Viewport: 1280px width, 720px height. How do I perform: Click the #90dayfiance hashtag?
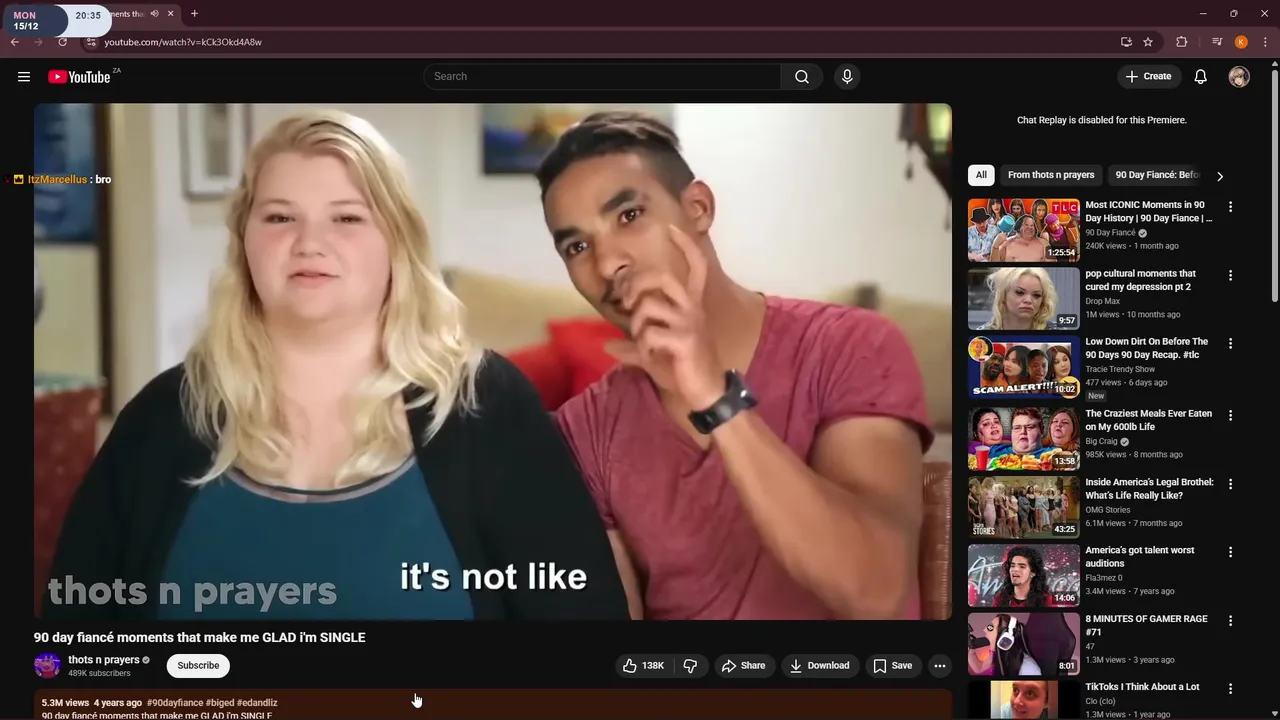(x=175, y=703)
